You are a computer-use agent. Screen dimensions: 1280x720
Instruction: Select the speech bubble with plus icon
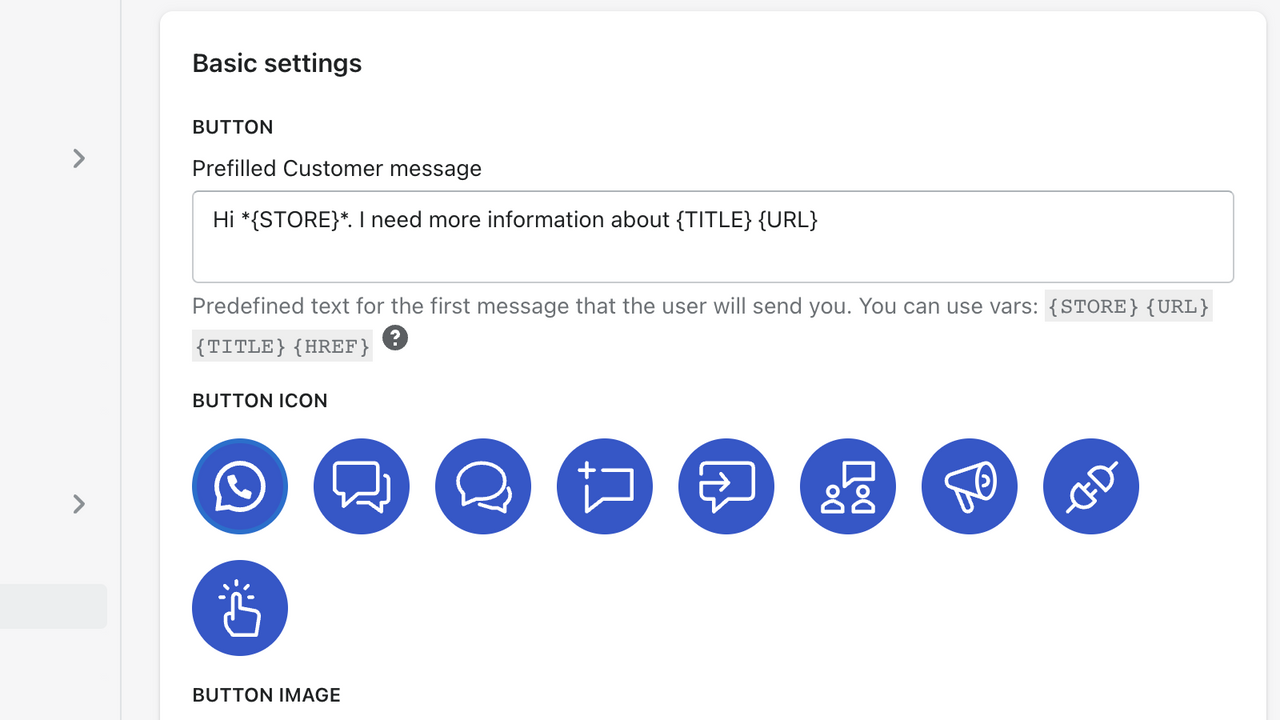[x=605, y=487]
